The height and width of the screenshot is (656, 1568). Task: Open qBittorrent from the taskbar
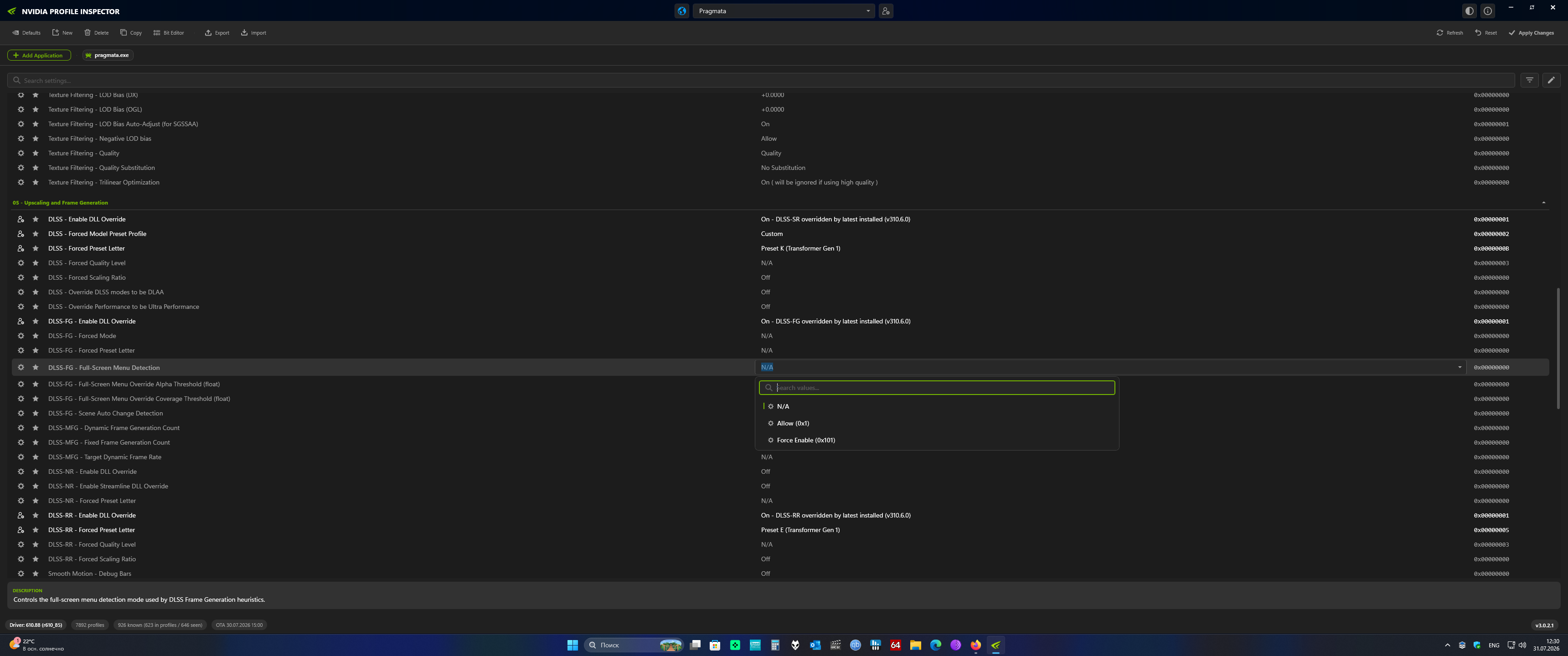pos(855,645)
